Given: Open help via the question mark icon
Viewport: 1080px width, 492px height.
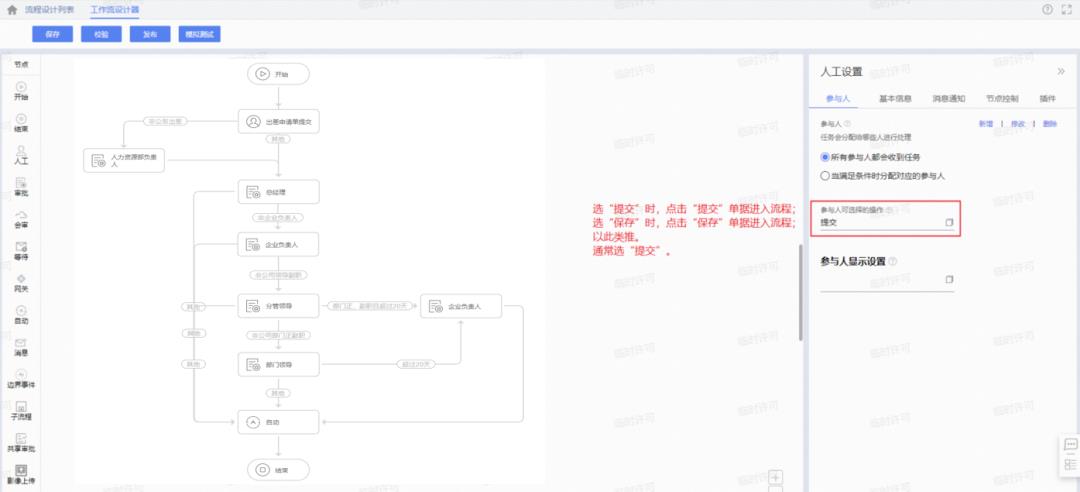Looking at the screenshot, I should [1047, 10].
